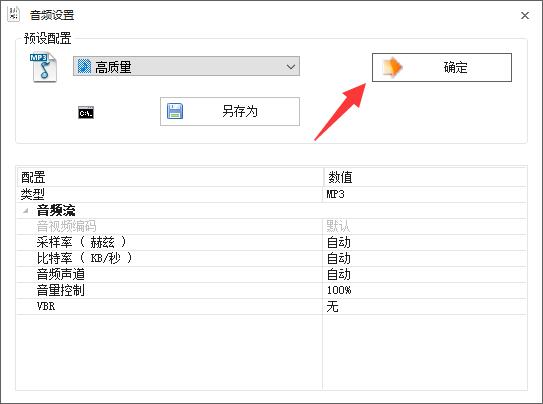Select the 采样率 (赫兹) row

click(x=272, y=242)
